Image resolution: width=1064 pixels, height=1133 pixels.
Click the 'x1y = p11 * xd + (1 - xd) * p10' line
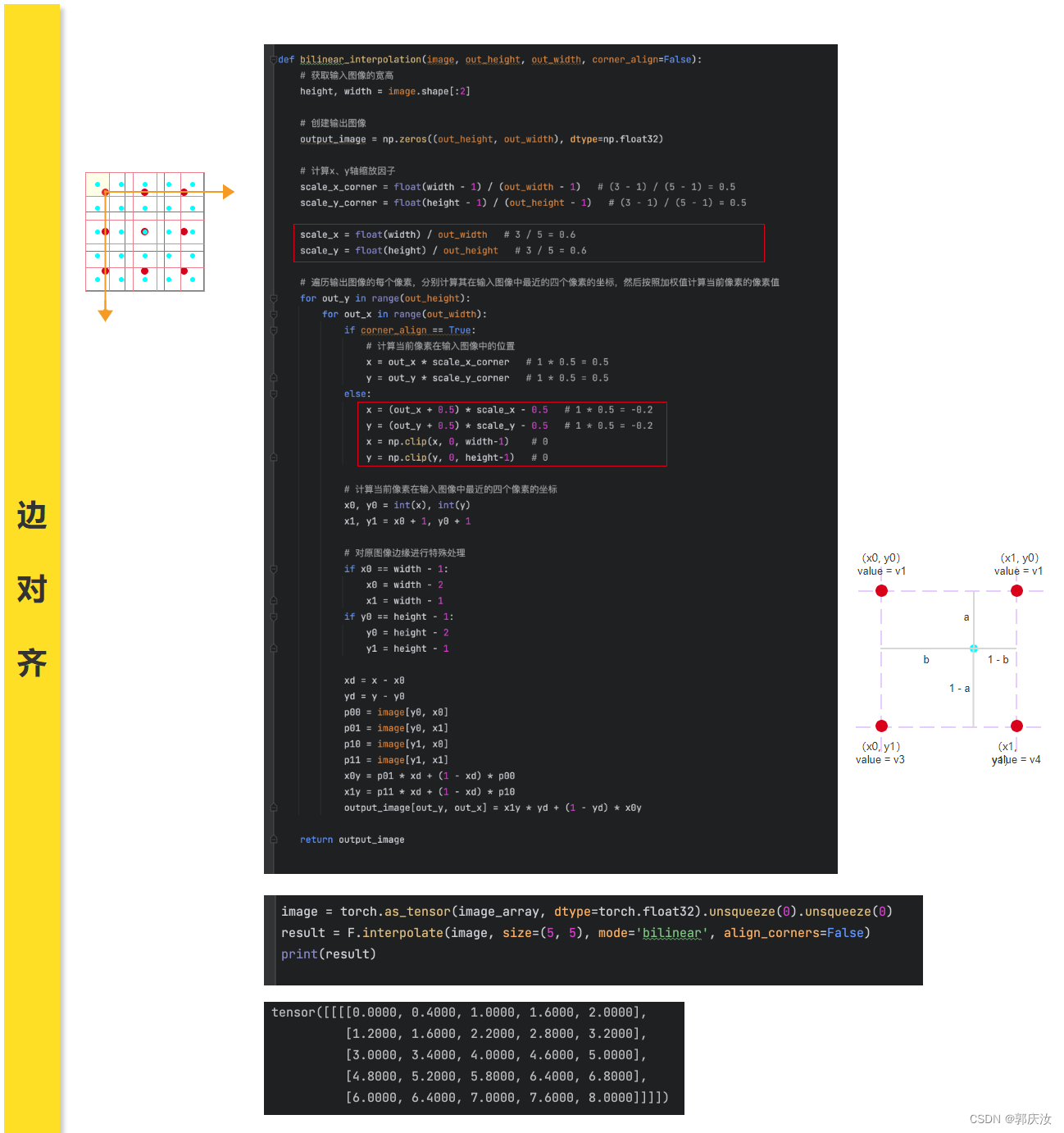click(x=429, y=792)
